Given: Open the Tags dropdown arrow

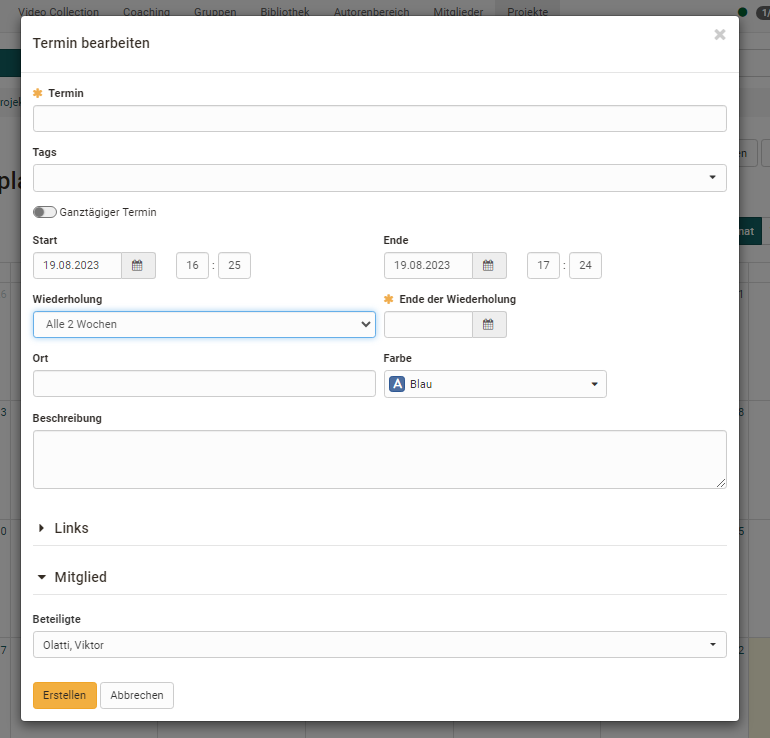Looking at the screenshot, I should (x=712, y=178).
